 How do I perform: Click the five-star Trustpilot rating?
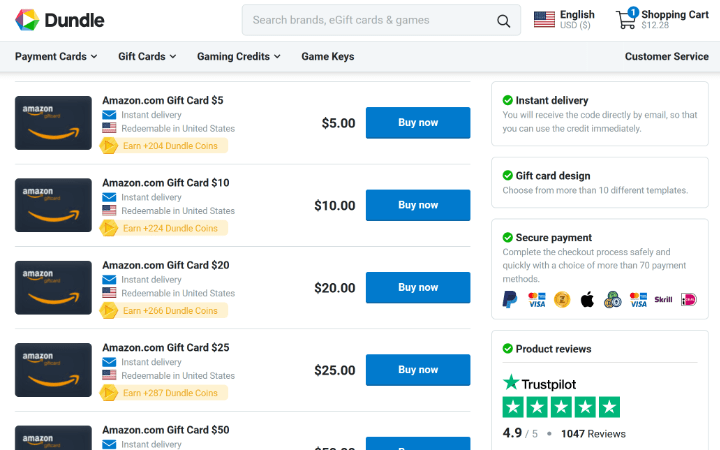tap(561, 407)
